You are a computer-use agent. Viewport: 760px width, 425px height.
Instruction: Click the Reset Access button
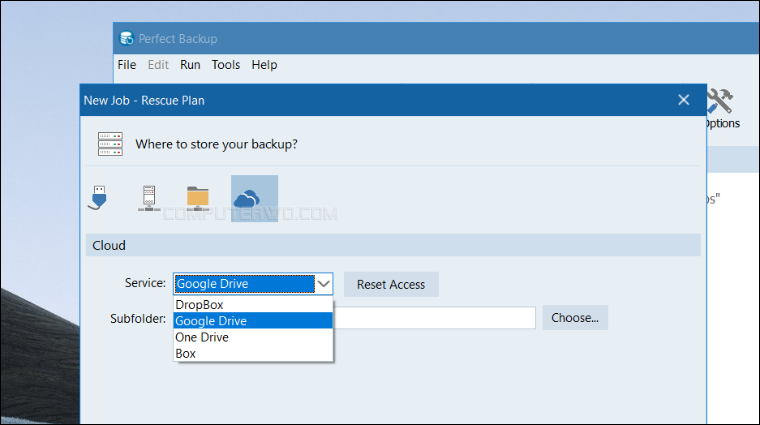point(391,284)
